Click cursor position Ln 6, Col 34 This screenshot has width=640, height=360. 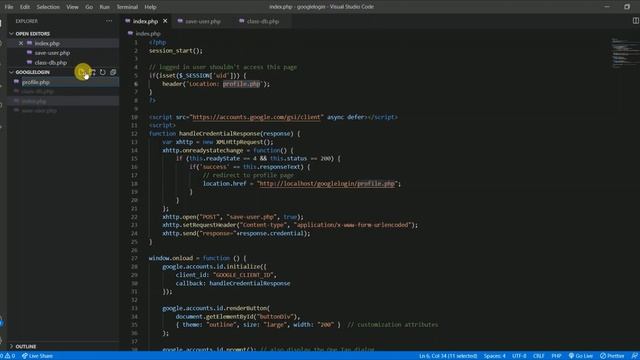(x=448, y=356)
